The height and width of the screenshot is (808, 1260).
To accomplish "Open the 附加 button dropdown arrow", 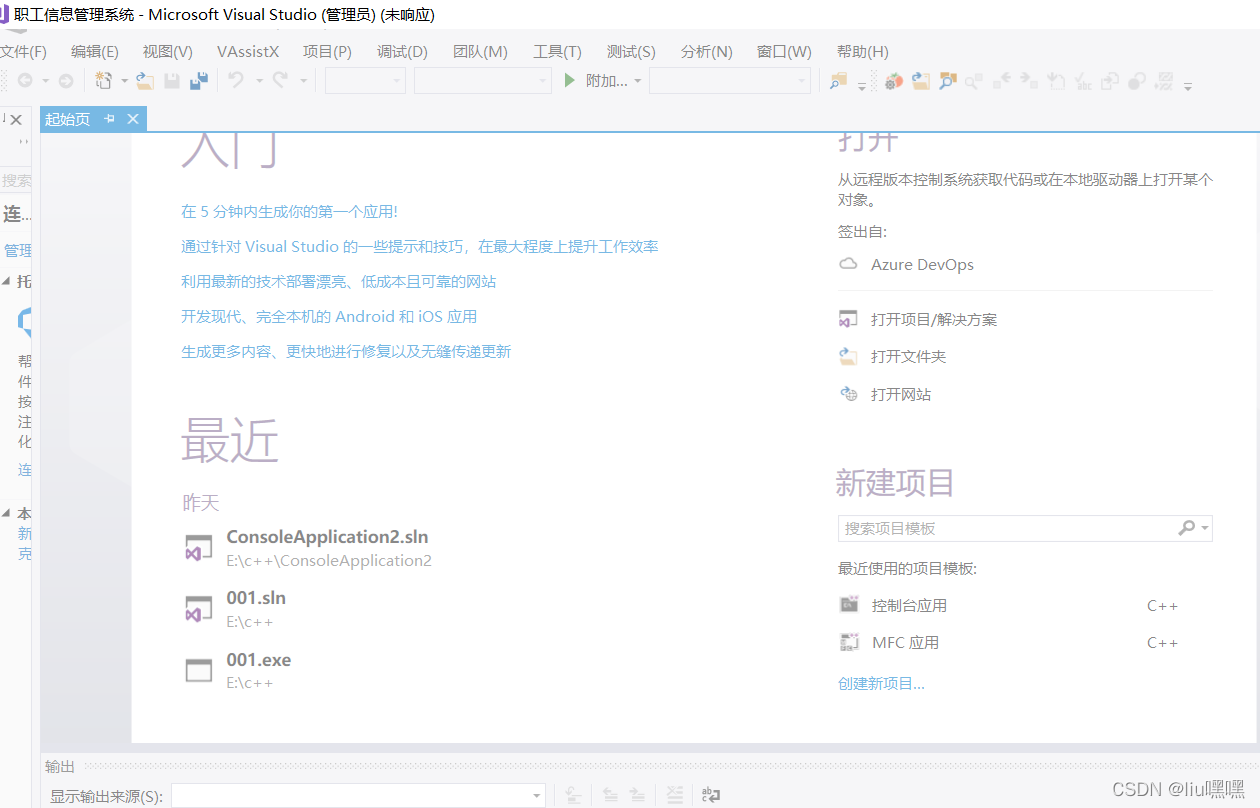I will (x=638, y=81).
